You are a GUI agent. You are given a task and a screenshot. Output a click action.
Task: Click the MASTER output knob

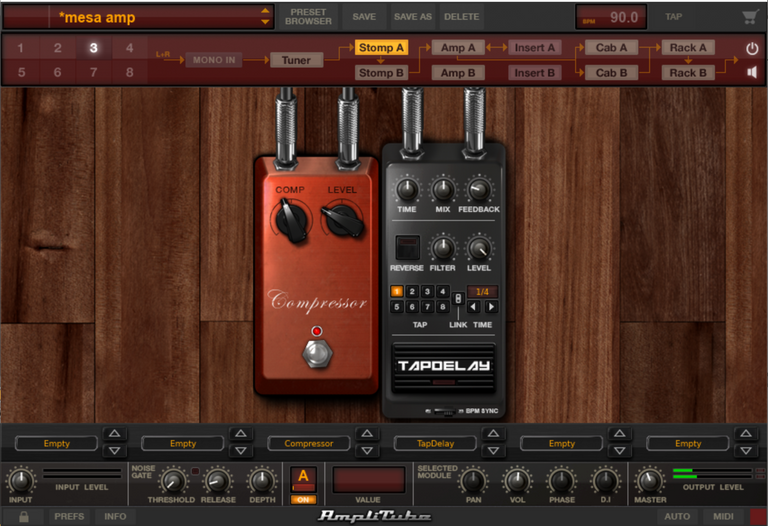pyautogui.click(x=649, y=481)
